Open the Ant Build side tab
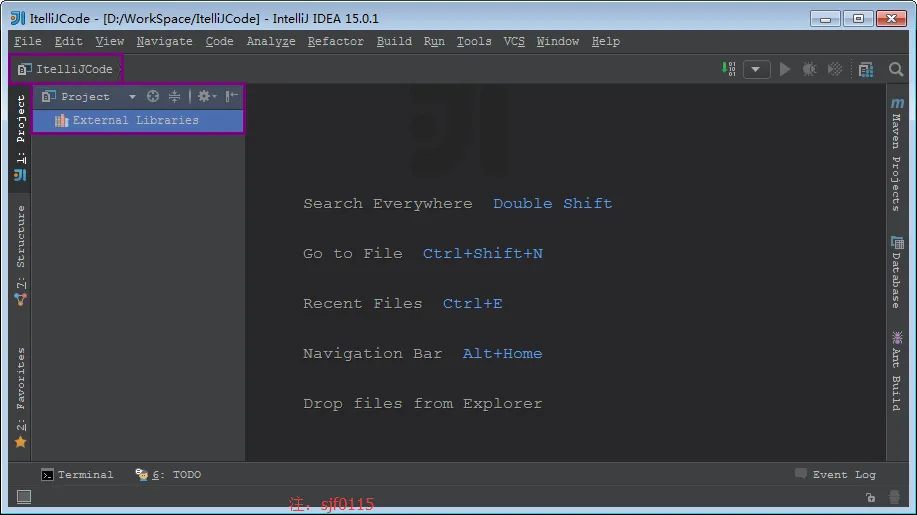This screenshot has height=515, width=917. pos(897,371)
